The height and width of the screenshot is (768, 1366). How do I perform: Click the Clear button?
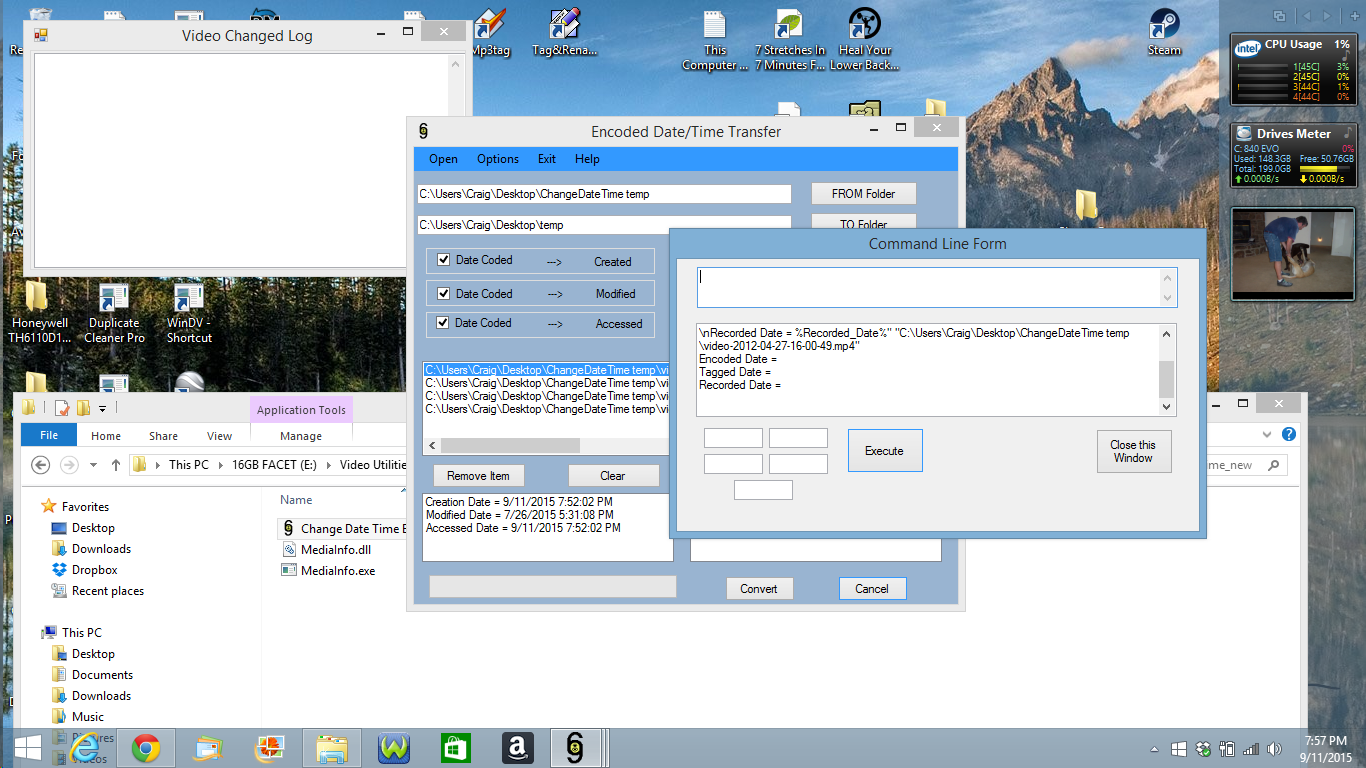pos(613,476)
